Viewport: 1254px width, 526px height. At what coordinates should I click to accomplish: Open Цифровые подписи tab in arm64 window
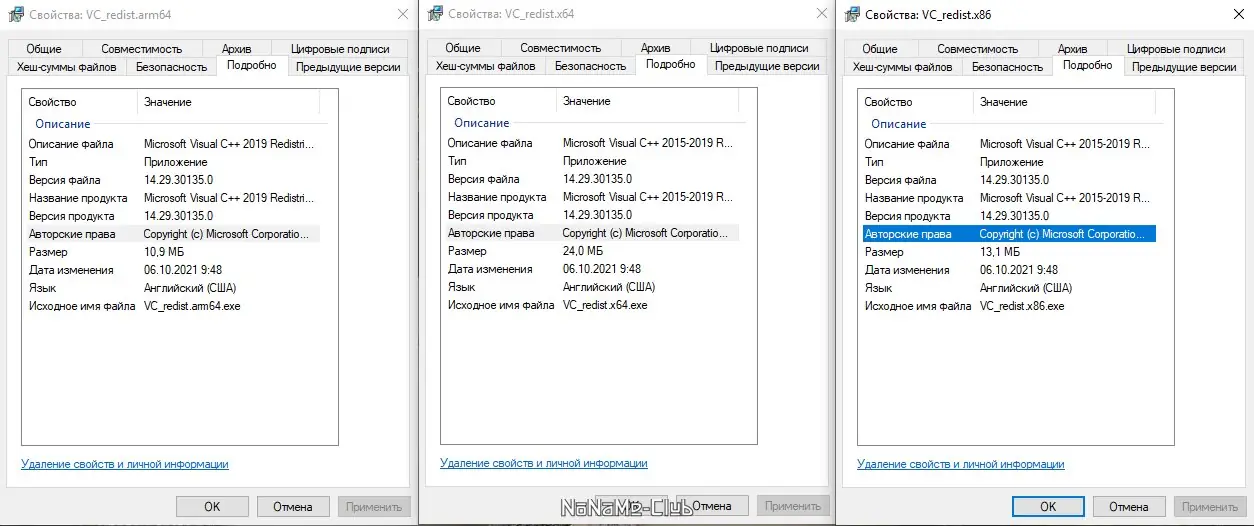tap(339, 48)
